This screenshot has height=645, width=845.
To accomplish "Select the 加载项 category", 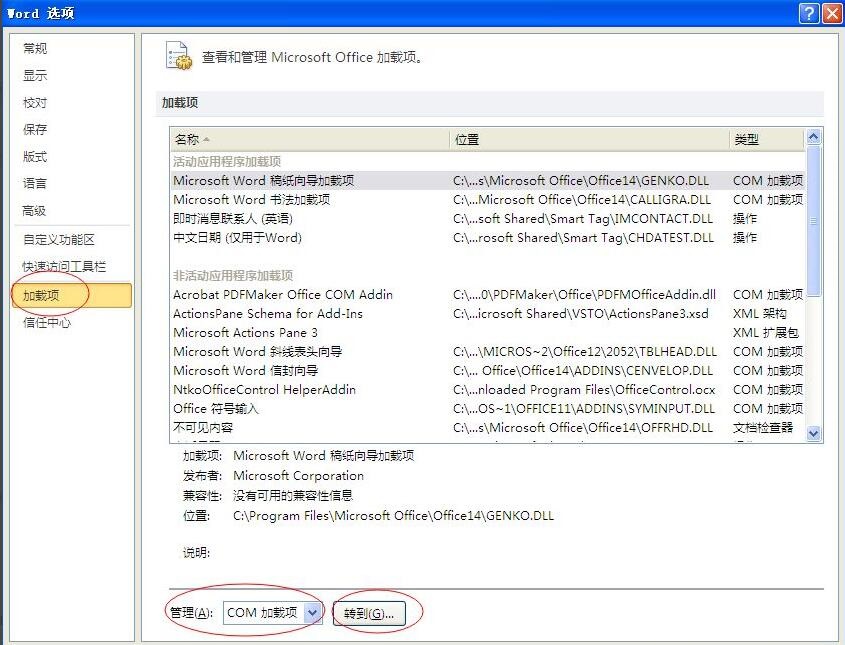I will point(72,295).
